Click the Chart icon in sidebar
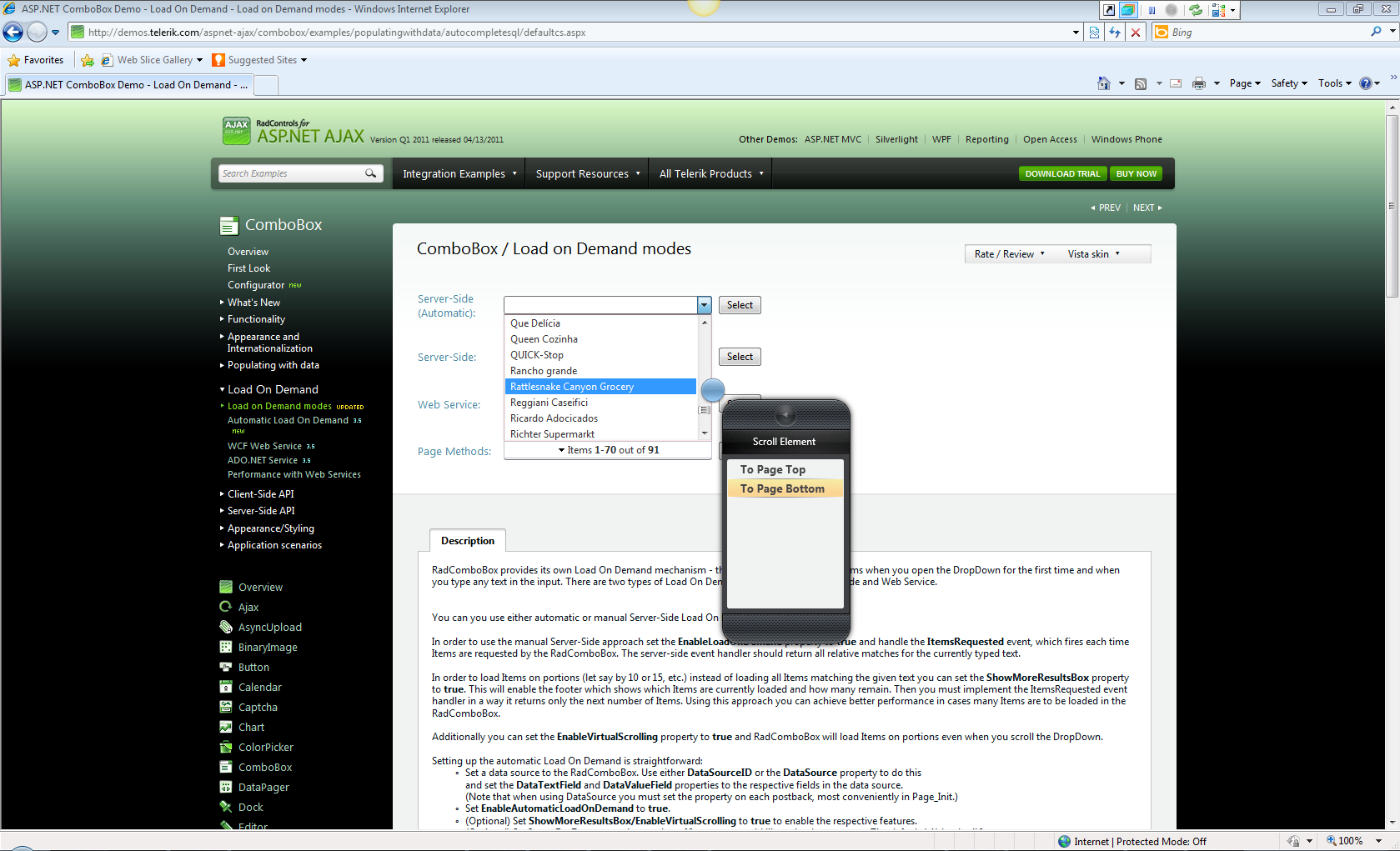Image resolution: width=1400 pixels, height=851 pixels. click(225, 727)
